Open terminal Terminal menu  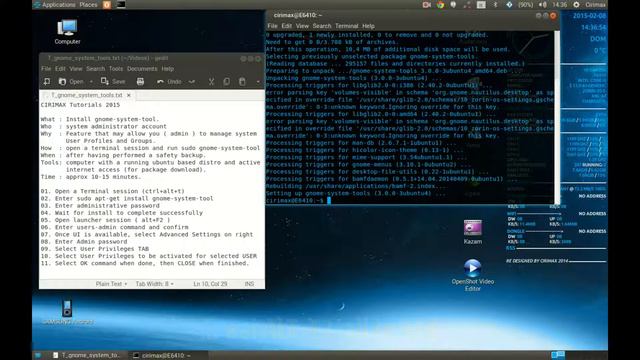(347, 26)
